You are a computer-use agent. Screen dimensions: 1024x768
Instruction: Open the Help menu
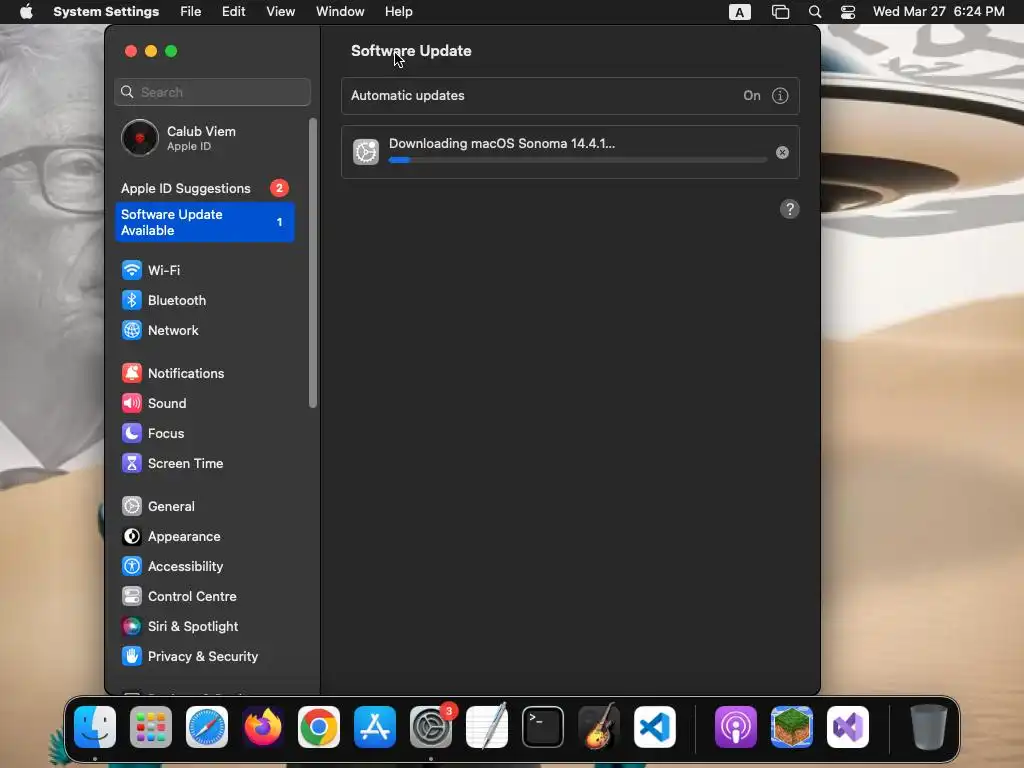click(x=398, y=12)
